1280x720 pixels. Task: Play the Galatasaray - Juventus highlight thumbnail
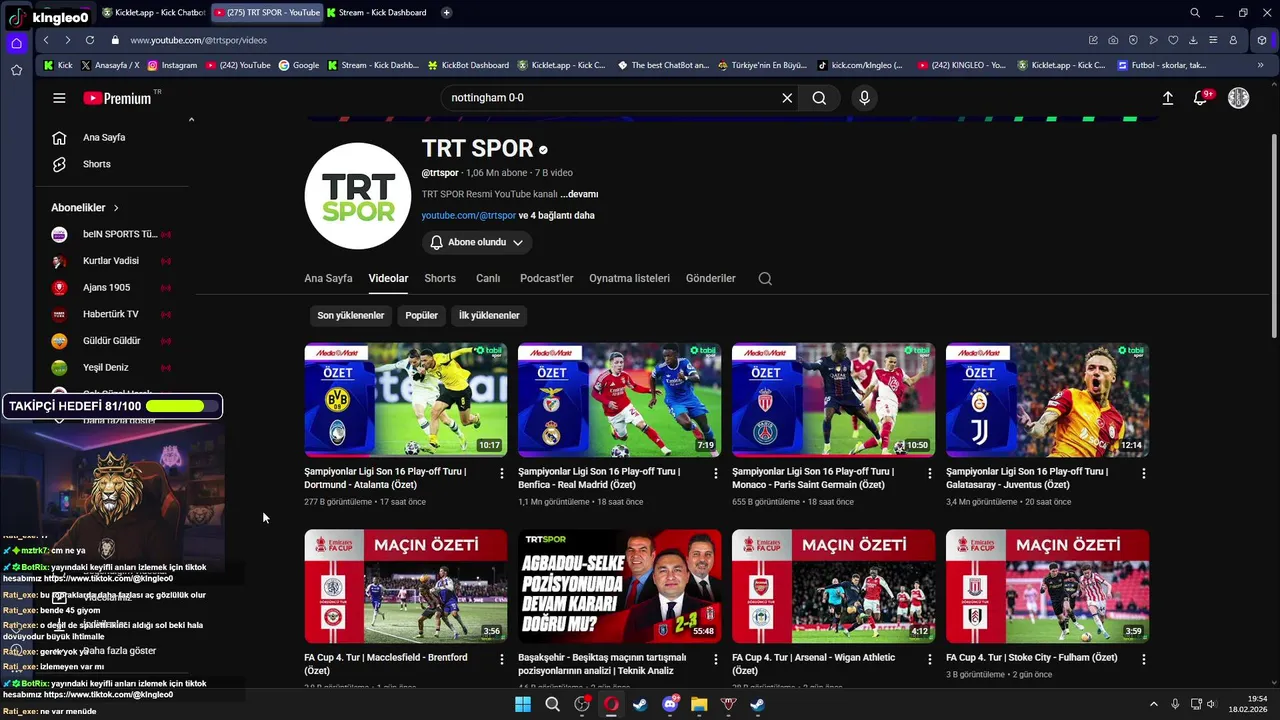(1047, 400)
